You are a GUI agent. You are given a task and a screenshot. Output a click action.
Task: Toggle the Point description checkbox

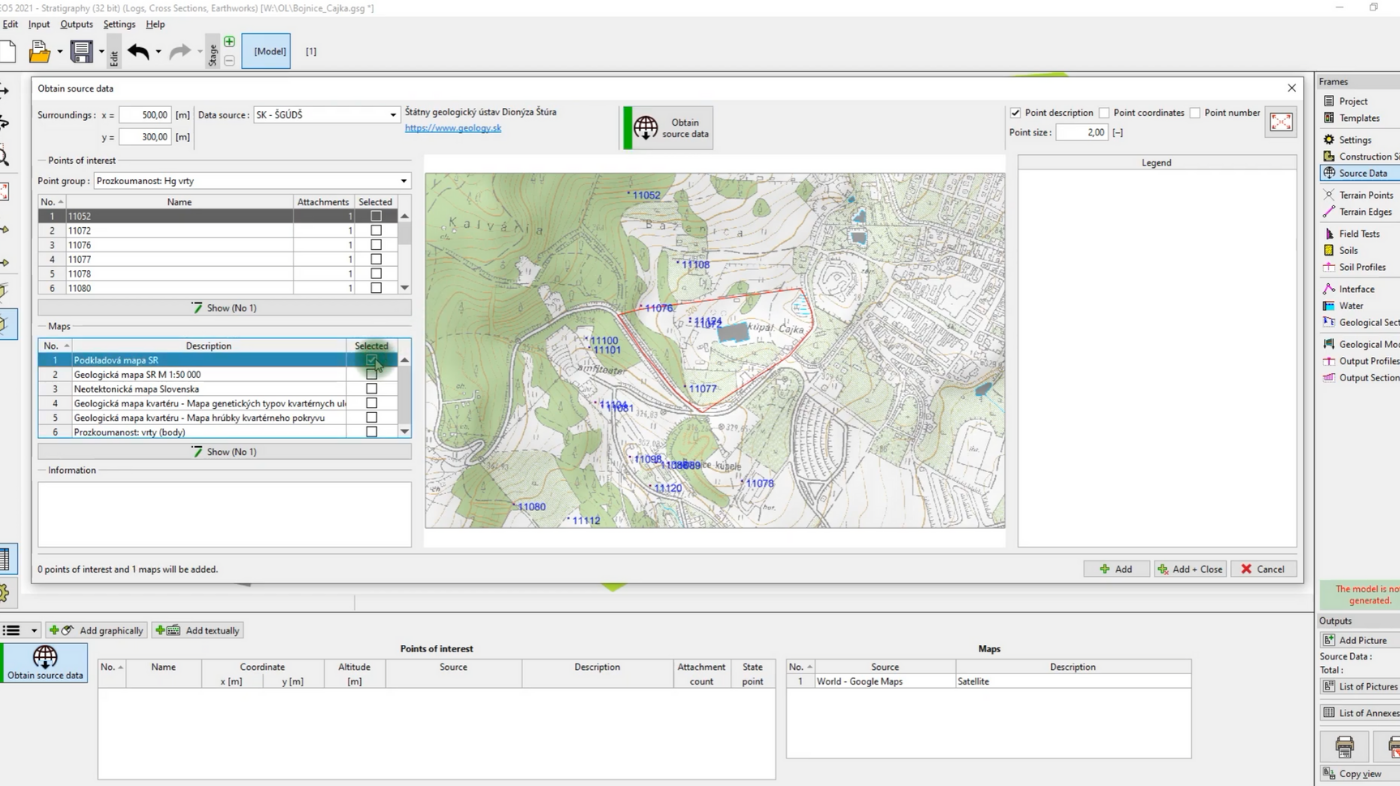click(x=1015, y=113)
